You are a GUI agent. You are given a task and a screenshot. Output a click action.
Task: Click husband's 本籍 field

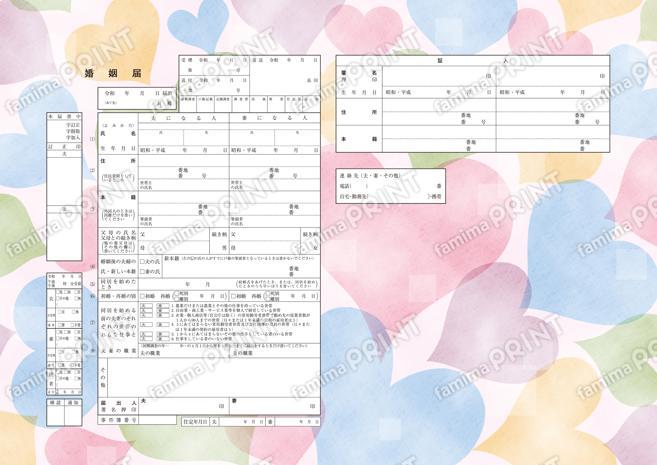(x=184, y=204)
